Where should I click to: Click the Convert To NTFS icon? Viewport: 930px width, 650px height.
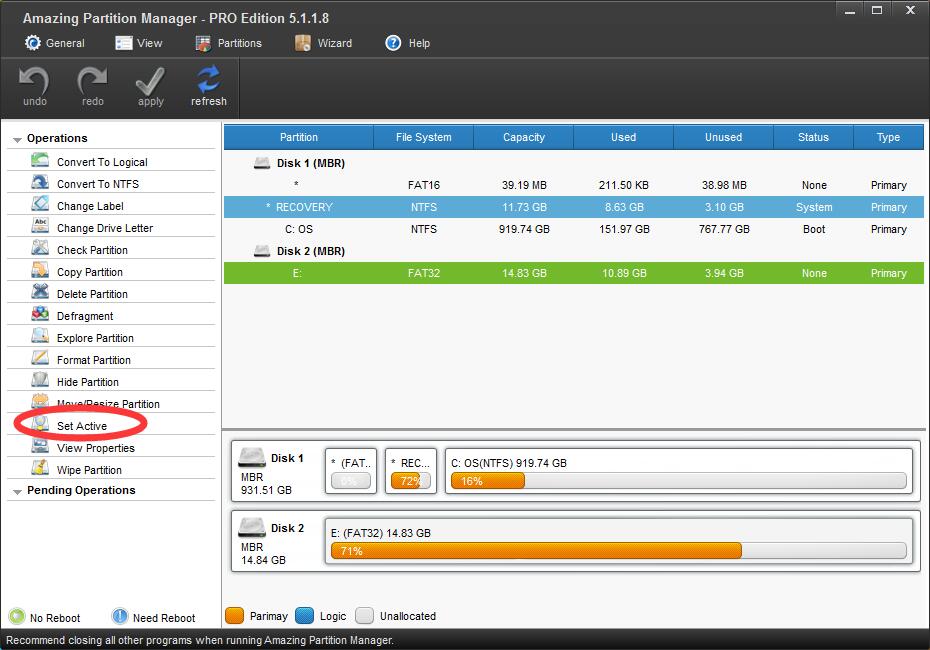(x=40, y=183)
